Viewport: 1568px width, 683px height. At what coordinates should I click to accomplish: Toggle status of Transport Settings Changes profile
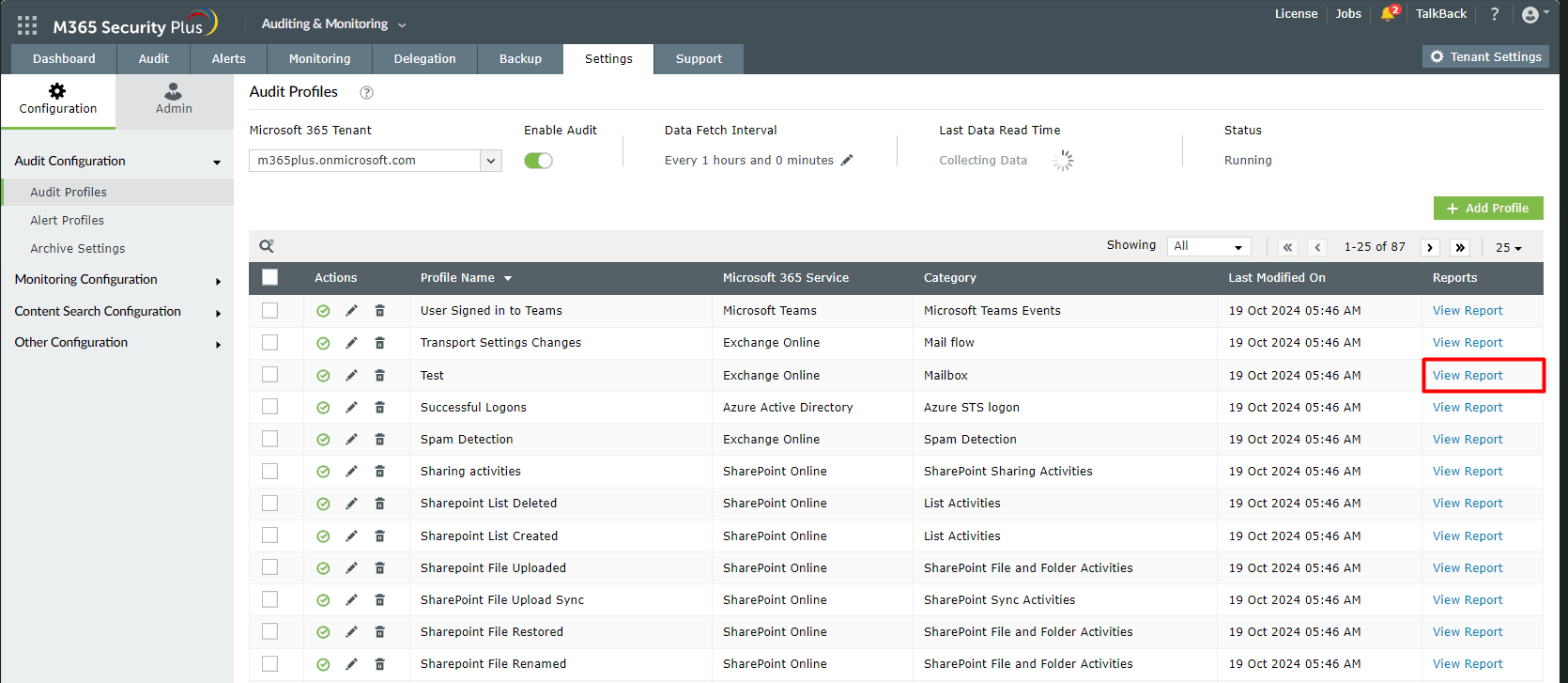[323, 343]
